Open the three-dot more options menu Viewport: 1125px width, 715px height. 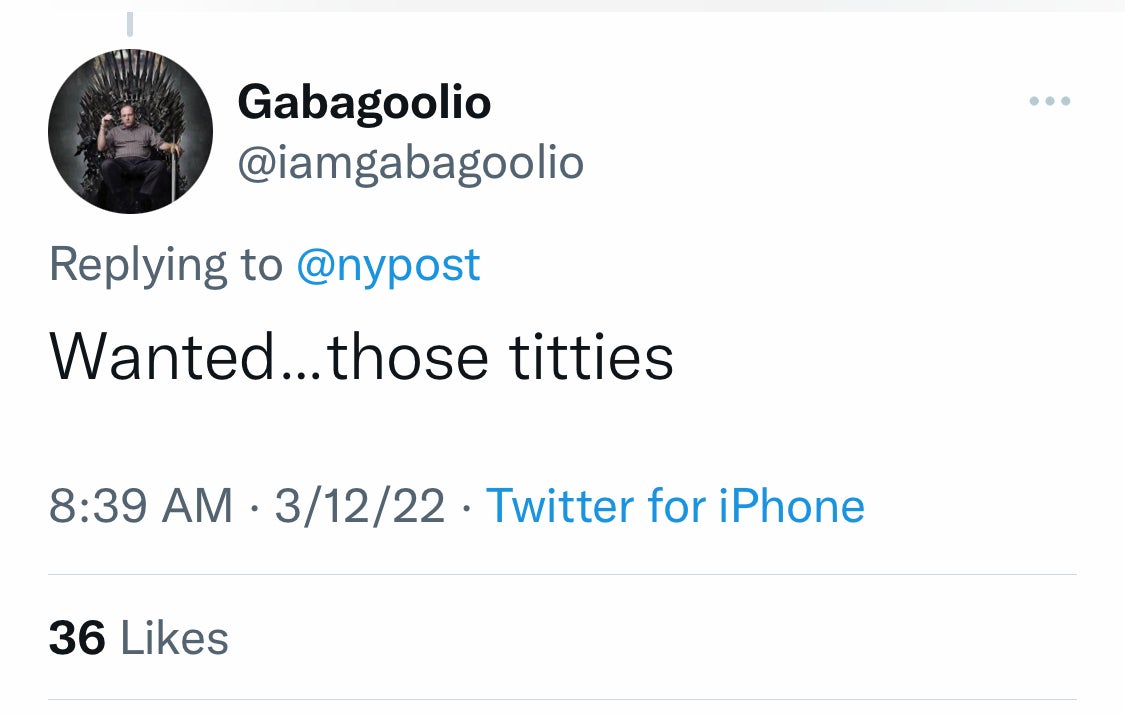click(1051, 101)
